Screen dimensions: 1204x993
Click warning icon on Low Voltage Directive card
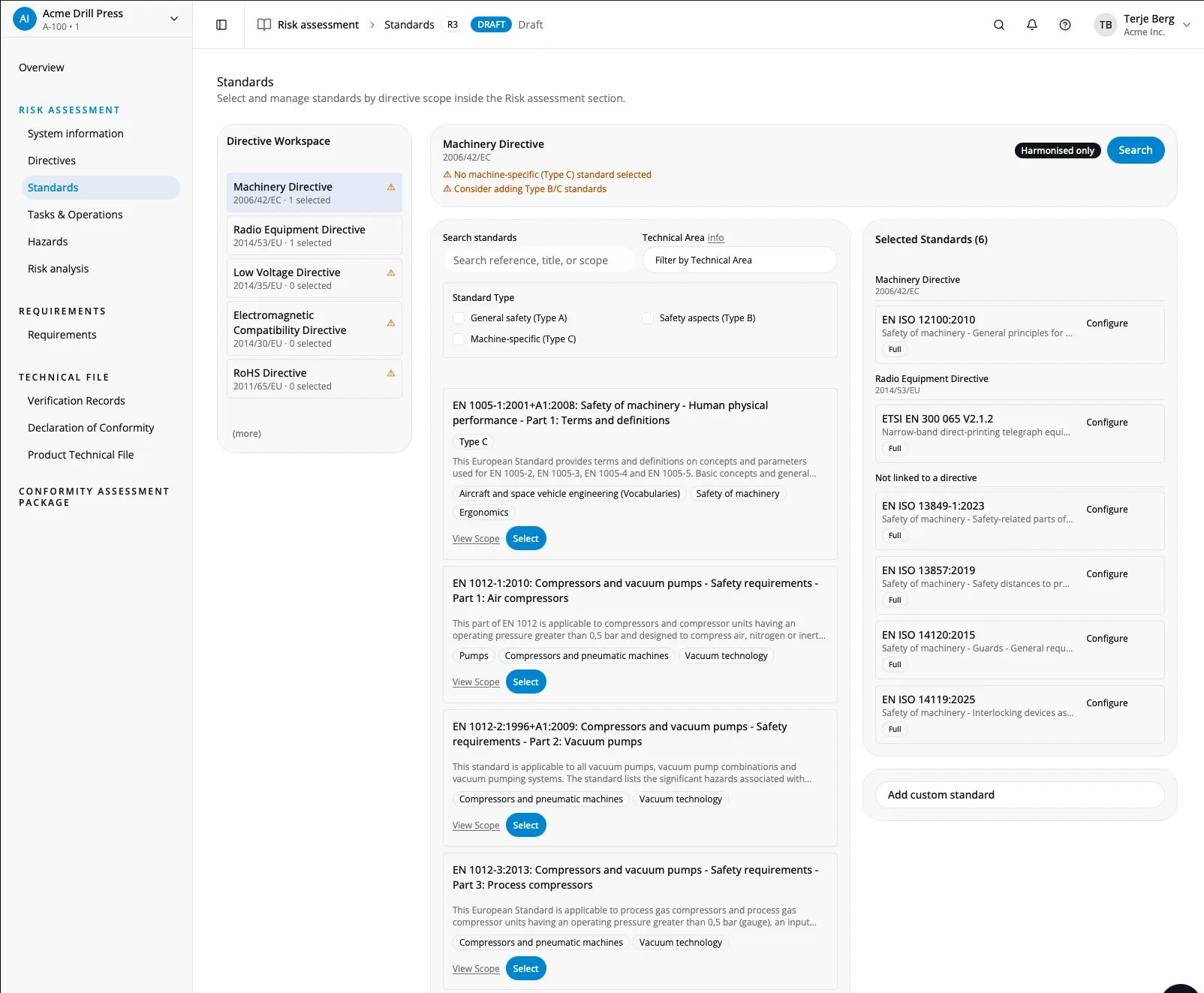pos(391,272)
